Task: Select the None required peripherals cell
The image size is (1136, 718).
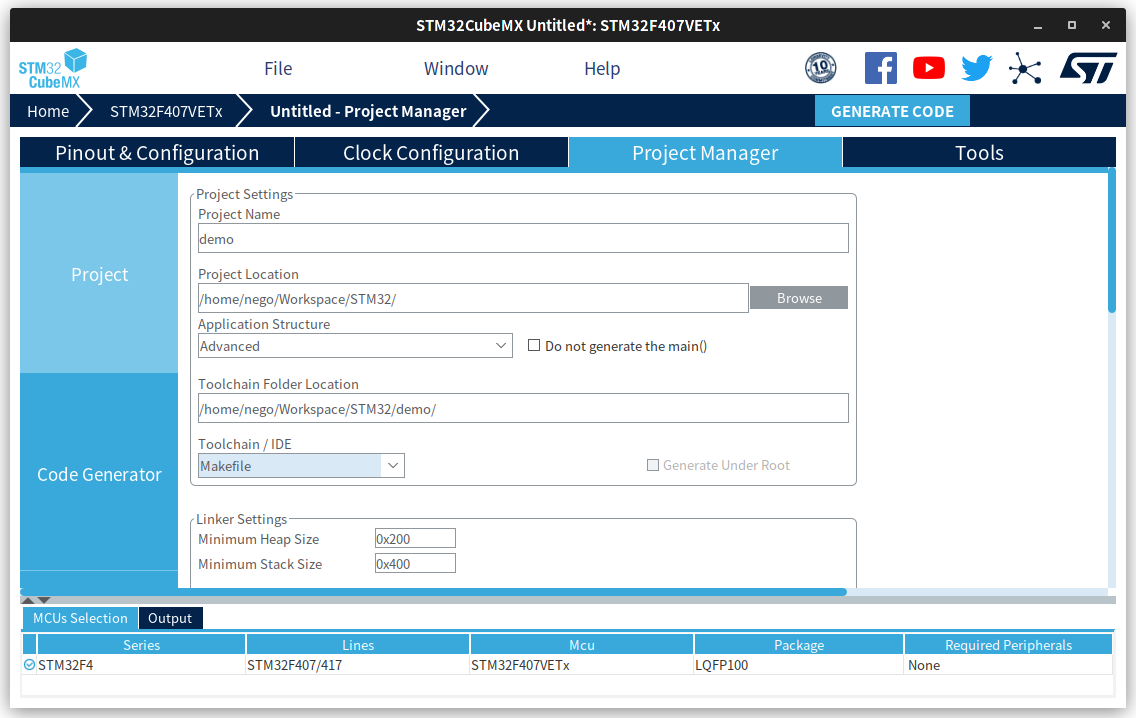Action: coord(1008,664)
